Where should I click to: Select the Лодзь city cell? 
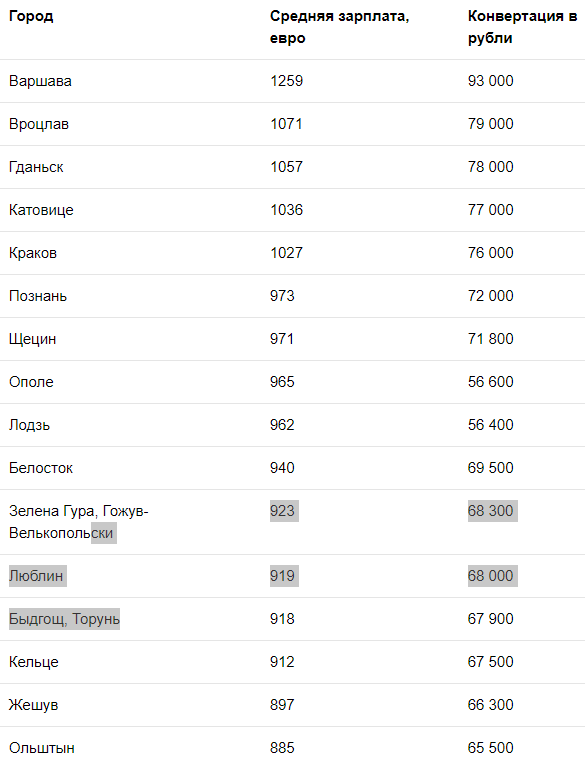(x=29, y=425)
